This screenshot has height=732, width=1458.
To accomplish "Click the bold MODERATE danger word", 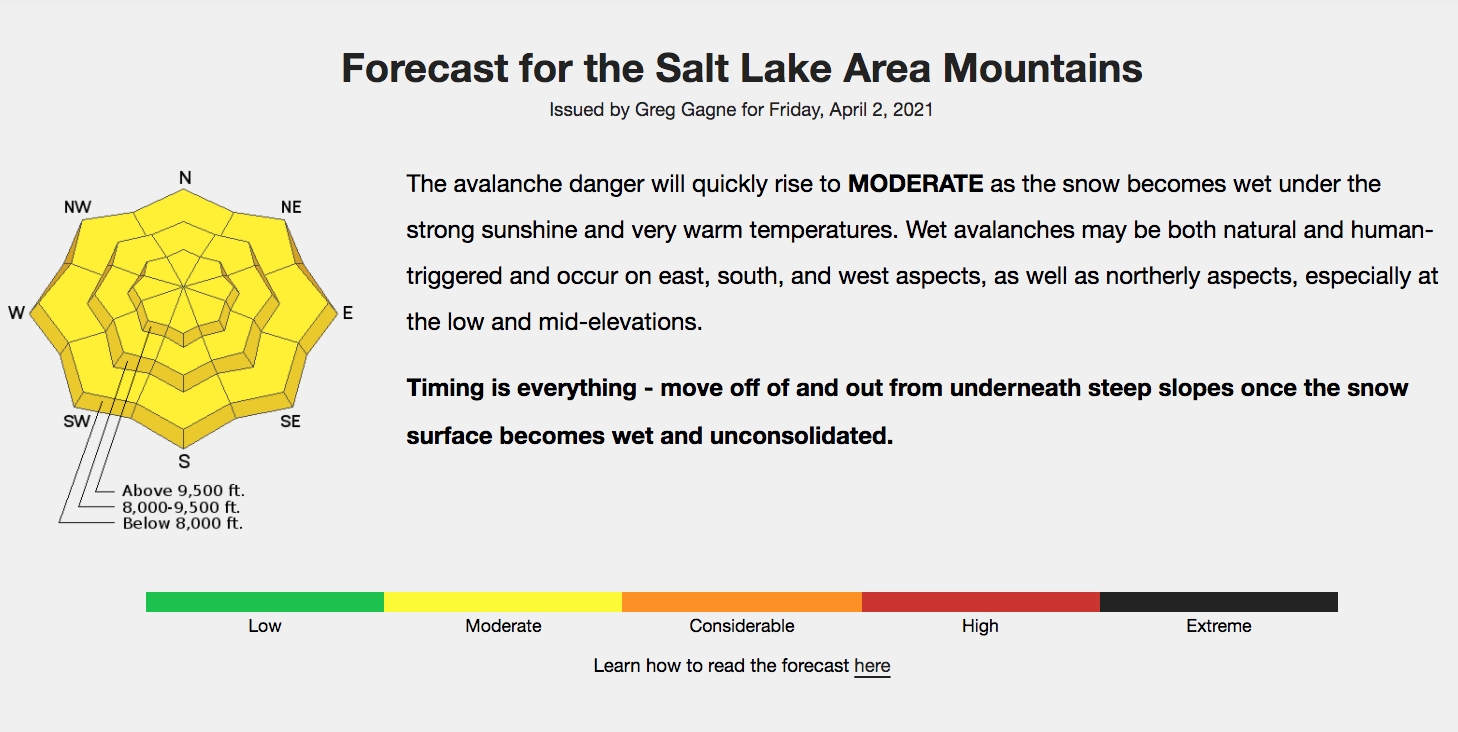I will (916, 184).
